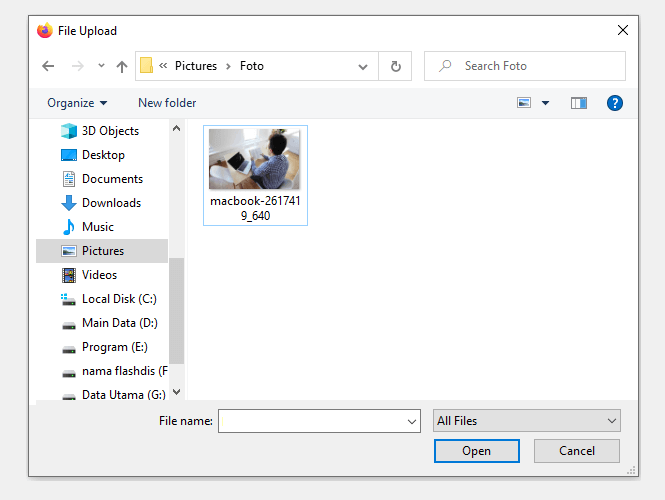
Task: Select Pictures in the navigation pane
Action: 102,251
